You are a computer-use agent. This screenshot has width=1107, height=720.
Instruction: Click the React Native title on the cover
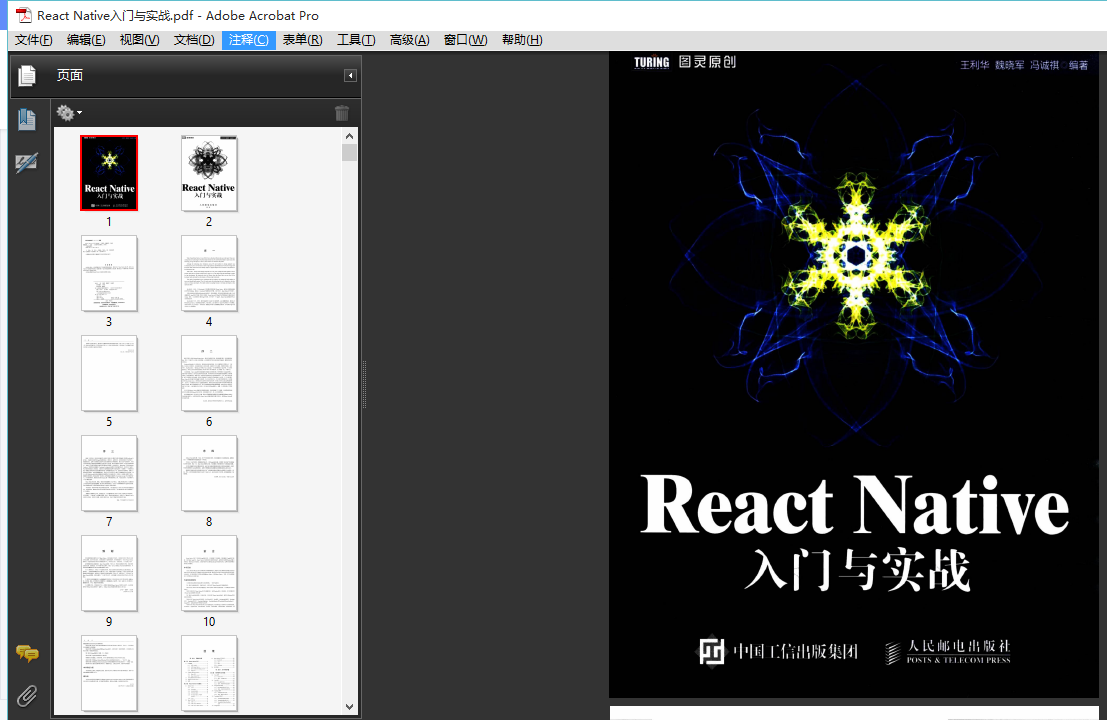pyautogui.click(x=855, y=504)
